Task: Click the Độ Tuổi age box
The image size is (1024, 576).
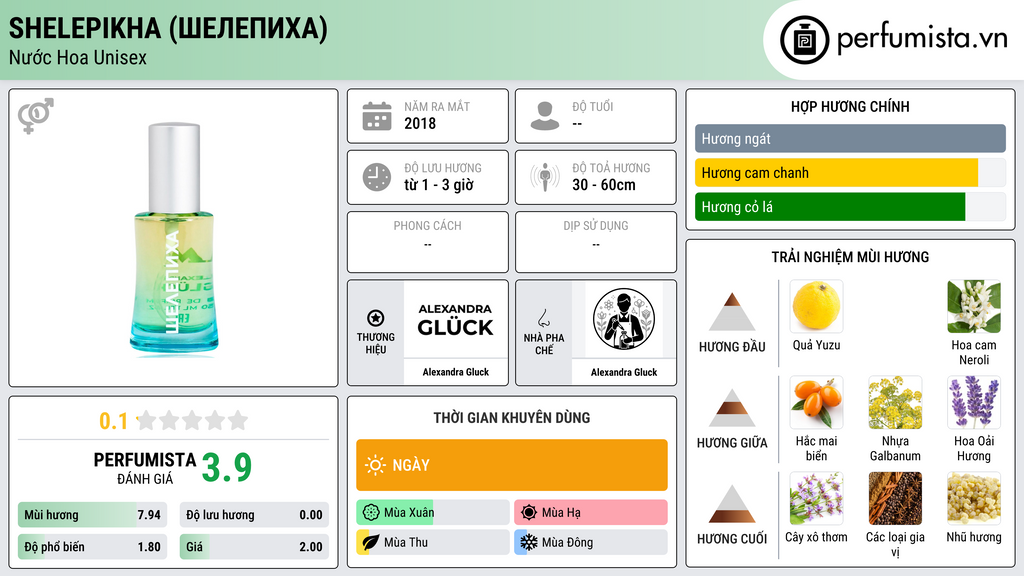Action: coord(596,116)
